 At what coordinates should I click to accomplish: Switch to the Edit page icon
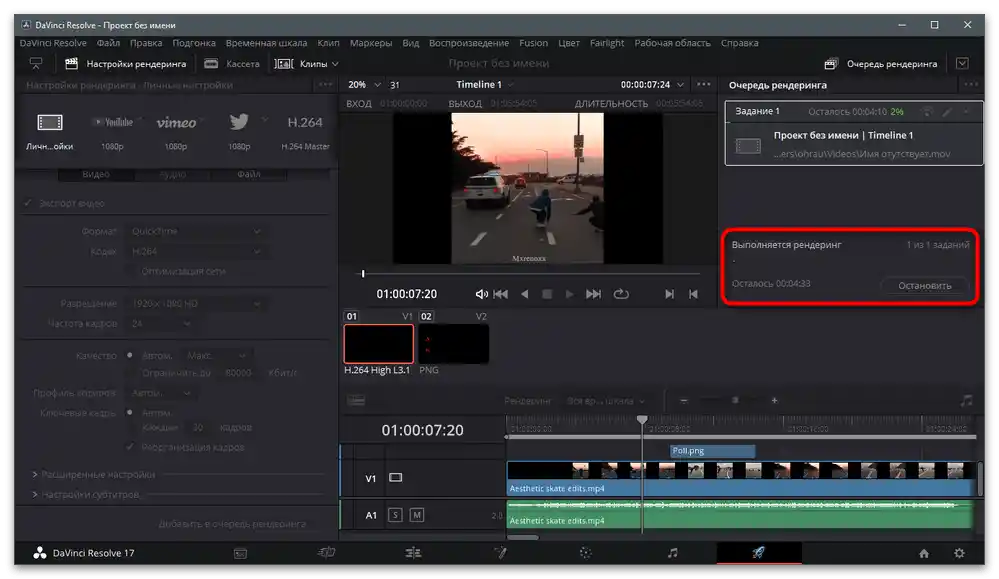413,553
